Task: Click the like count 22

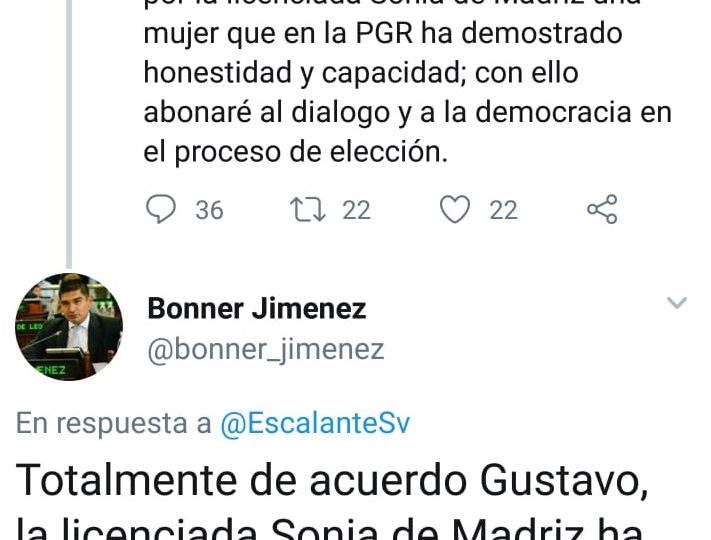Action: [503, 210]
